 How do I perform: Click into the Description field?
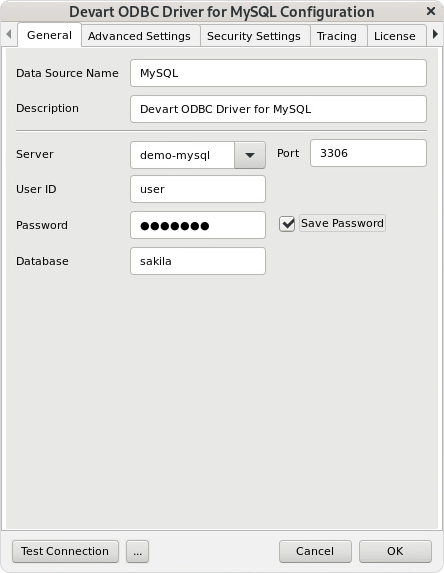coord(278,109)
